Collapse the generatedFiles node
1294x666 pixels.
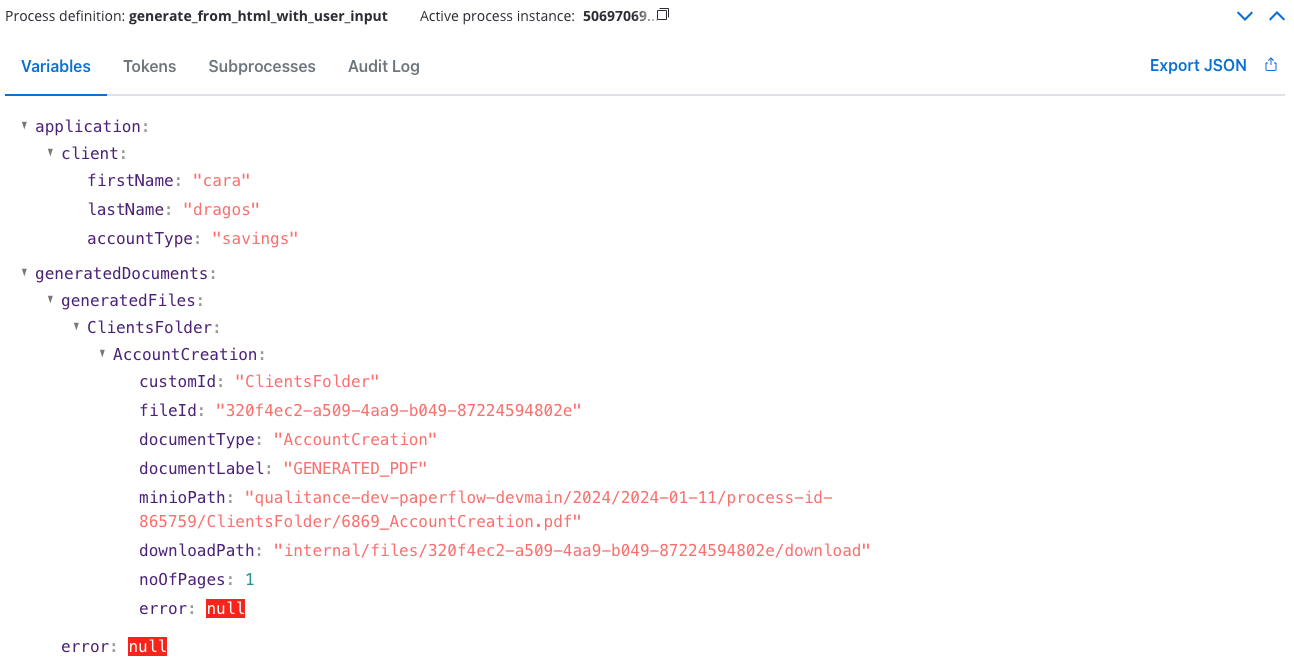pos(50,299)
